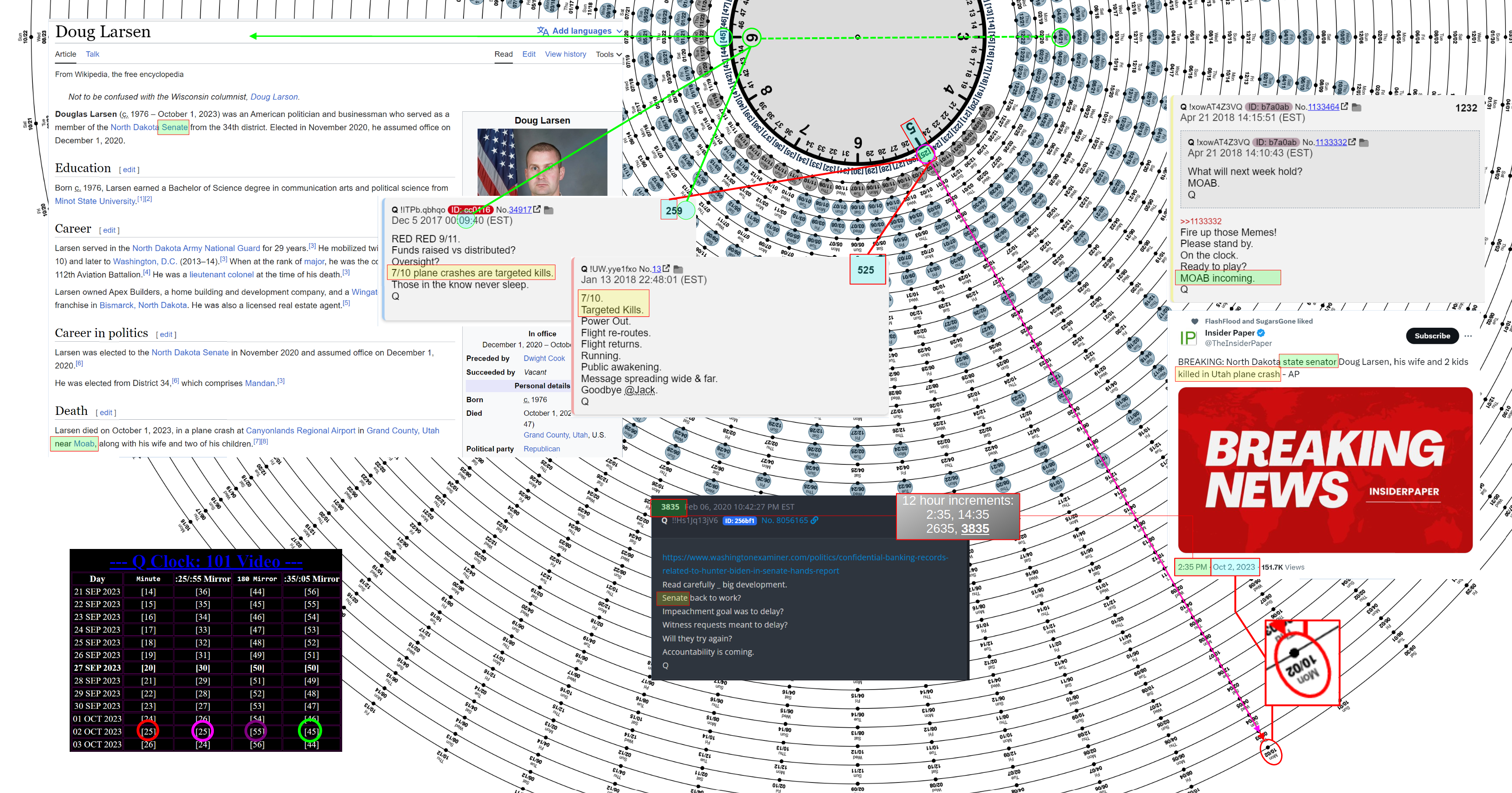Open Q post number 34917 link
This screenshot has width=1512, height=793.
tap(520, 209)
